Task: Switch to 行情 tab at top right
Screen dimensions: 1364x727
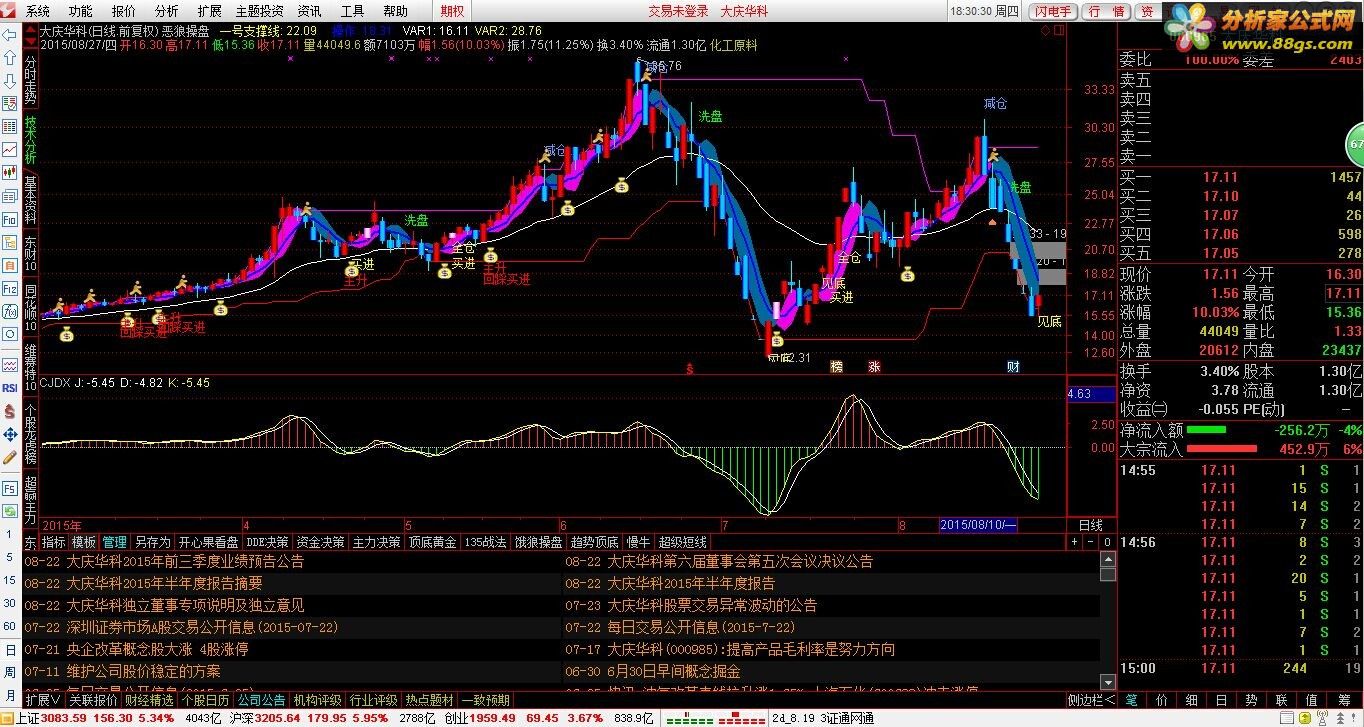Action: [1106, 11]
